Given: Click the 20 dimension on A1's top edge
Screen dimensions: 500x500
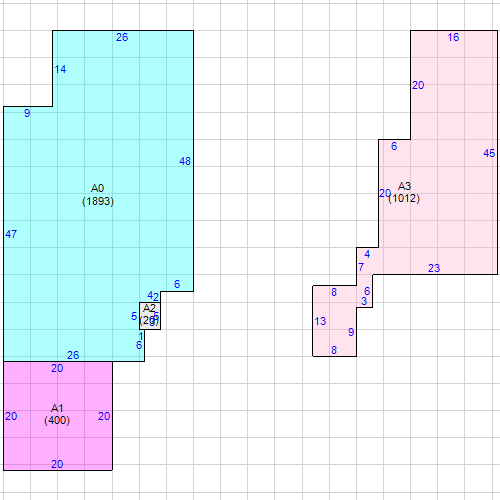Looking at the screenshot, I should click(57, 368).
